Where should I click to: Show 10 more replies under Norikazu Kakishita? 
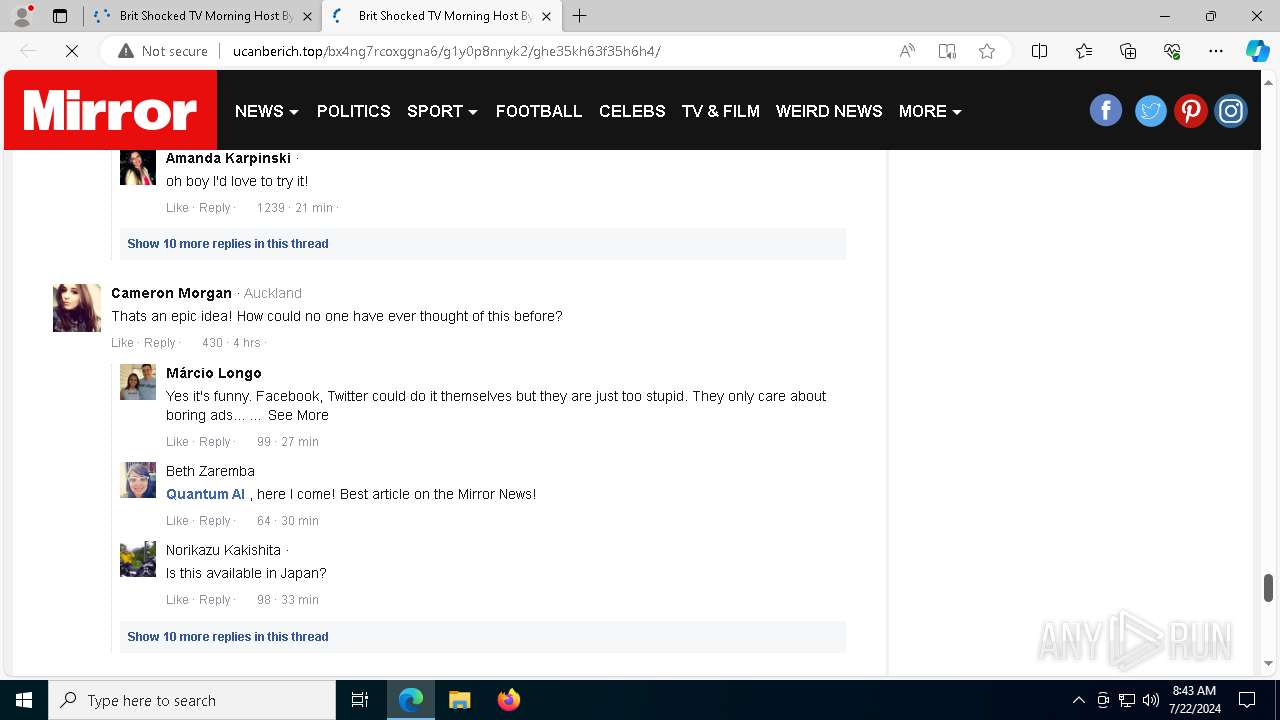coord(228,636)
